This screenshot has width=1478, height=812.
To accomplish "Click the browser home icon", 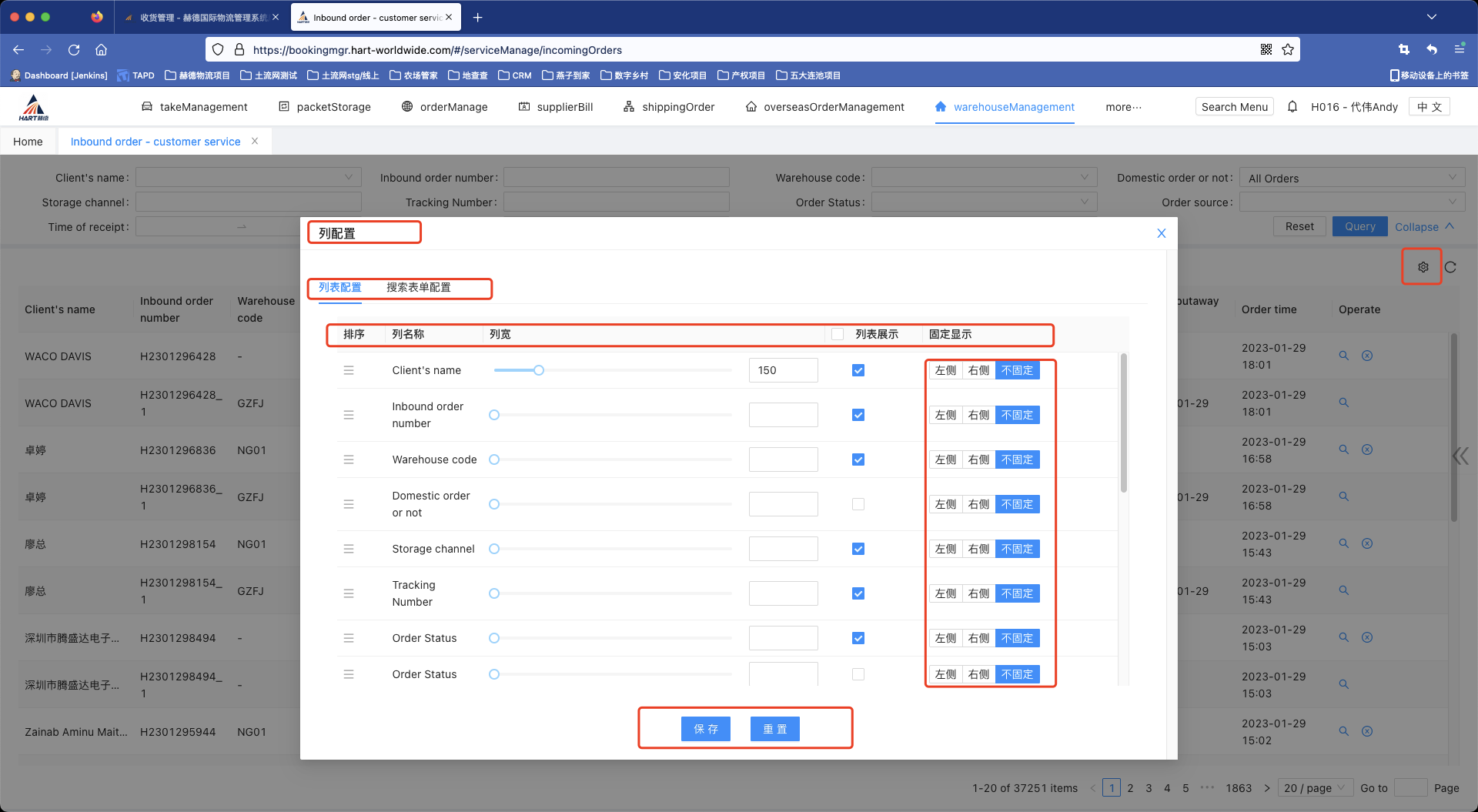I will click(x=101, y=50).
